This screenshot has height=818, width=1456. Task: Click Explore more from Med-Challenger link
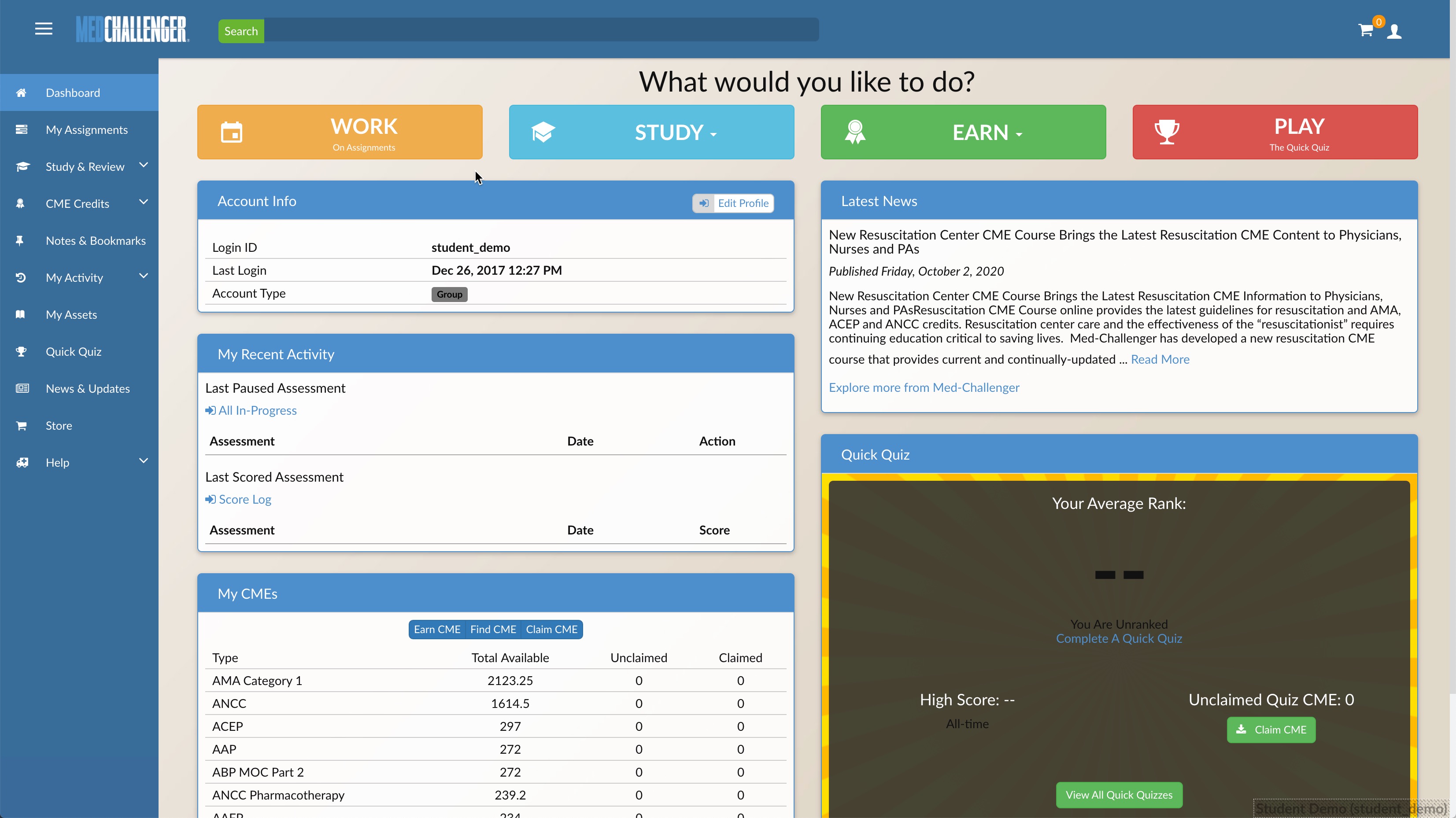pyautogui.click(x=924, y=387)
